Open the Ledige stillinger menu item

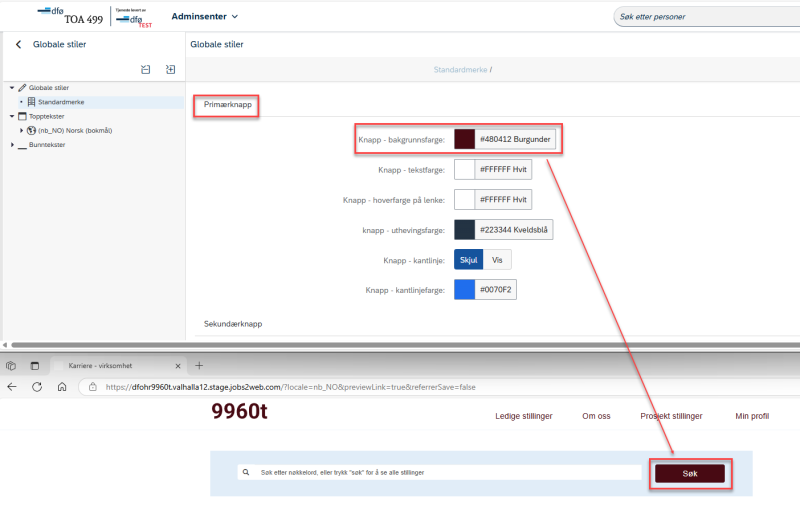(523, 416)
